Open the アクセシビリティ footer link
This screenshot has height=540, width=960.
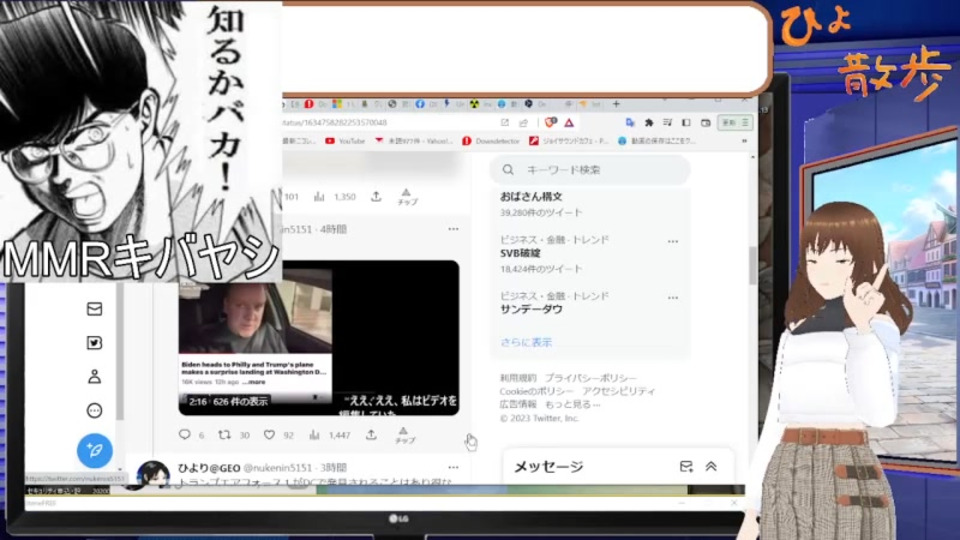[x=618, y=391]
